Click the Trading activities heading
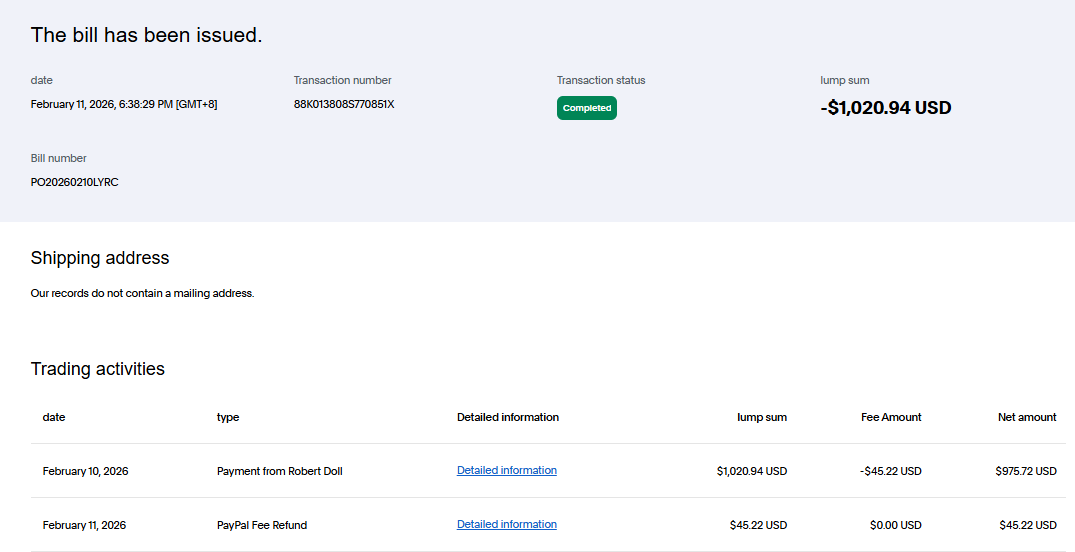Image resolution: width=1075 pixels, height=552 pixels. pyautogui.click(x=98, y=369)
